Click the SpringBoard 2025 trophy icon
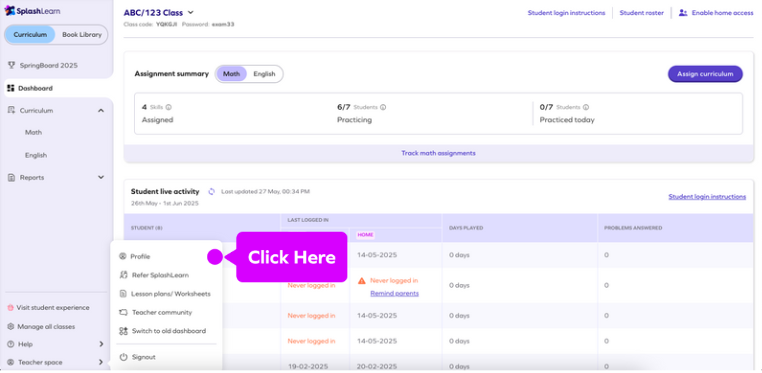Screen dimensions: 762x373 (x=12, y=65)
